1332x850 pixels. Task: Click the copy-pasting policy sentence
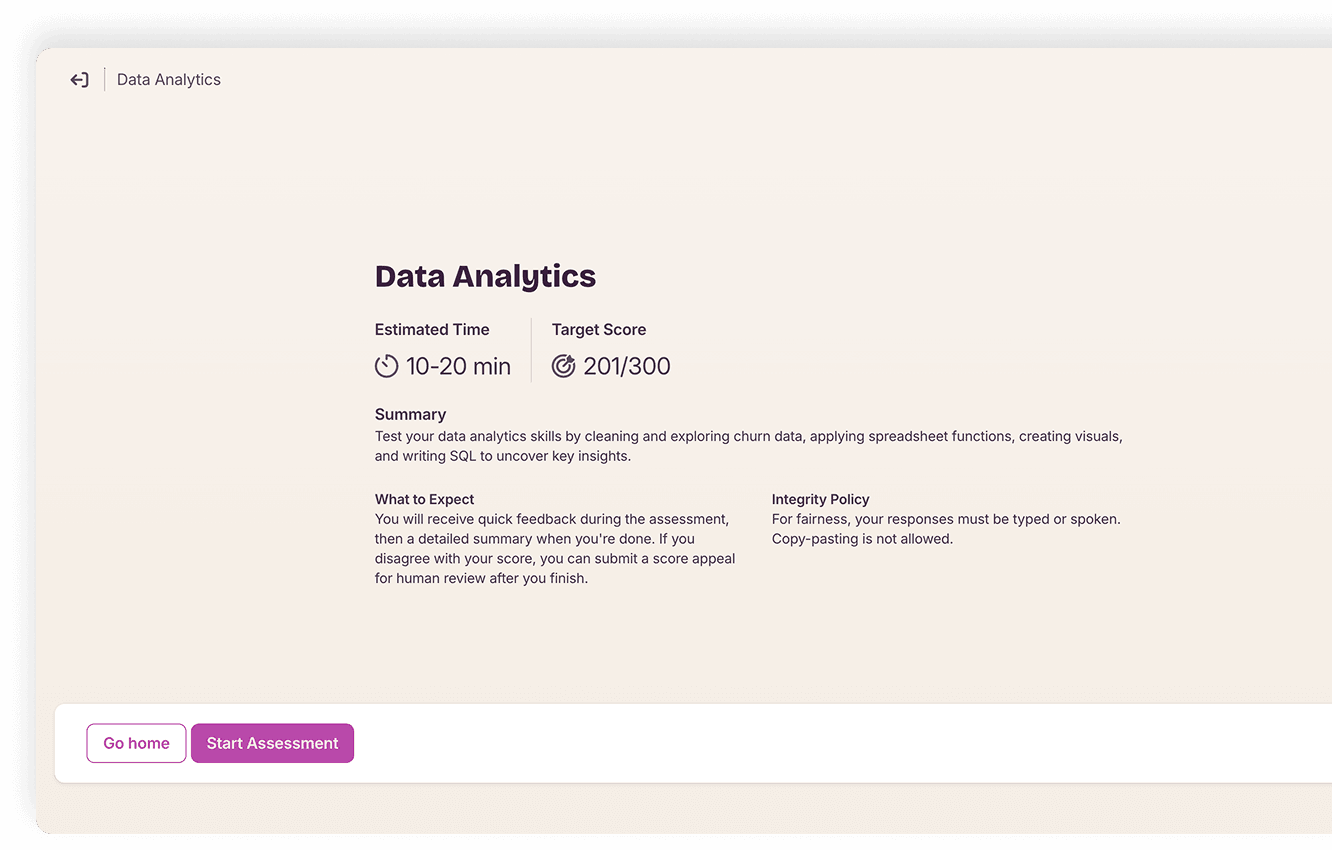[x=861, y=538]
